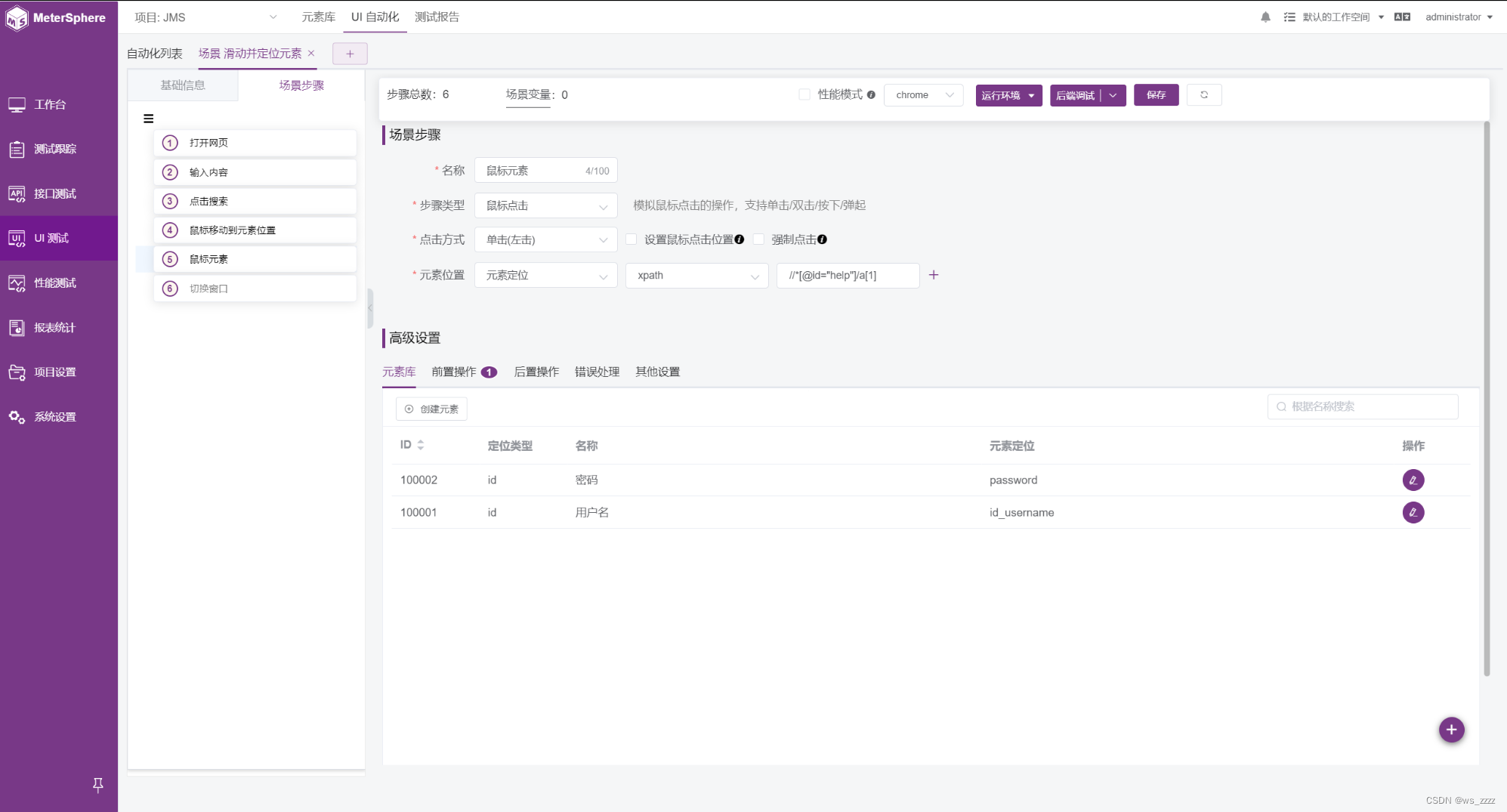Open the 运行环境 dropdown button
The width and height of the screenshot is (1507, 812).
[1008, 95]
